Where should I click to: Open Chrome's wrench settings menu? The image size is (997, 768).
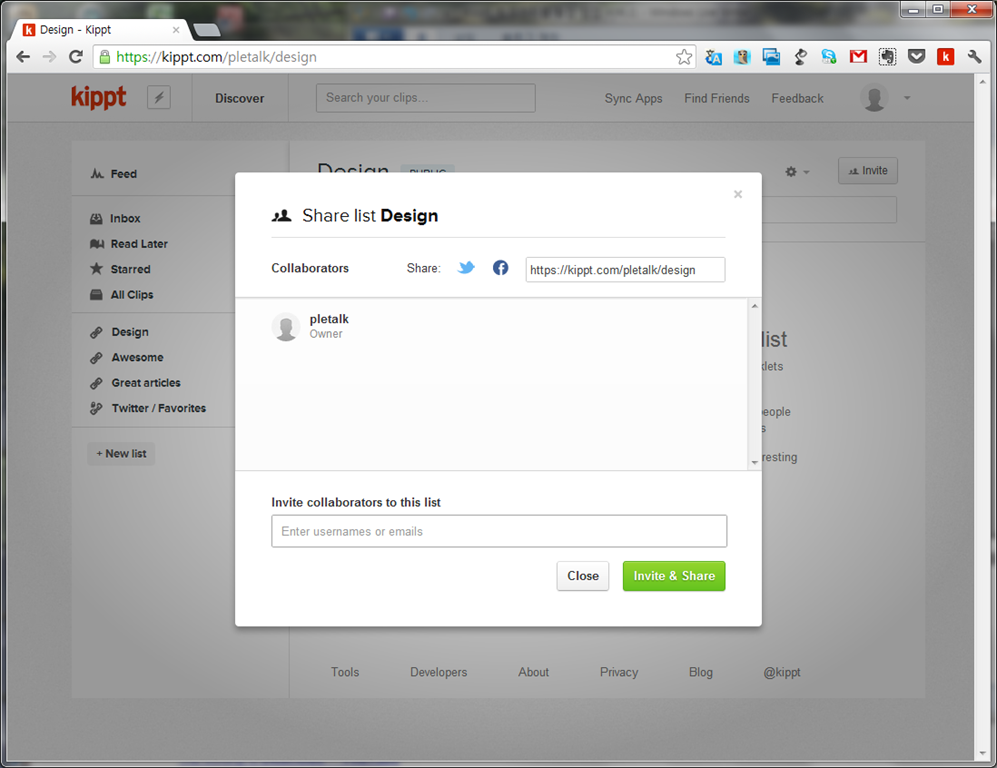974,57
